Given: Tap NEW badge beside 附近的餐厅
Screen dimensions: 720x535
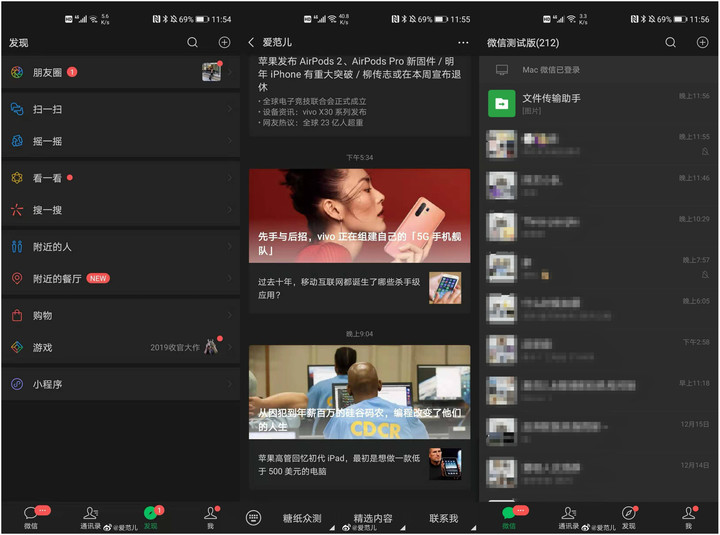Looking at the screenshot, I should [98, 278].
